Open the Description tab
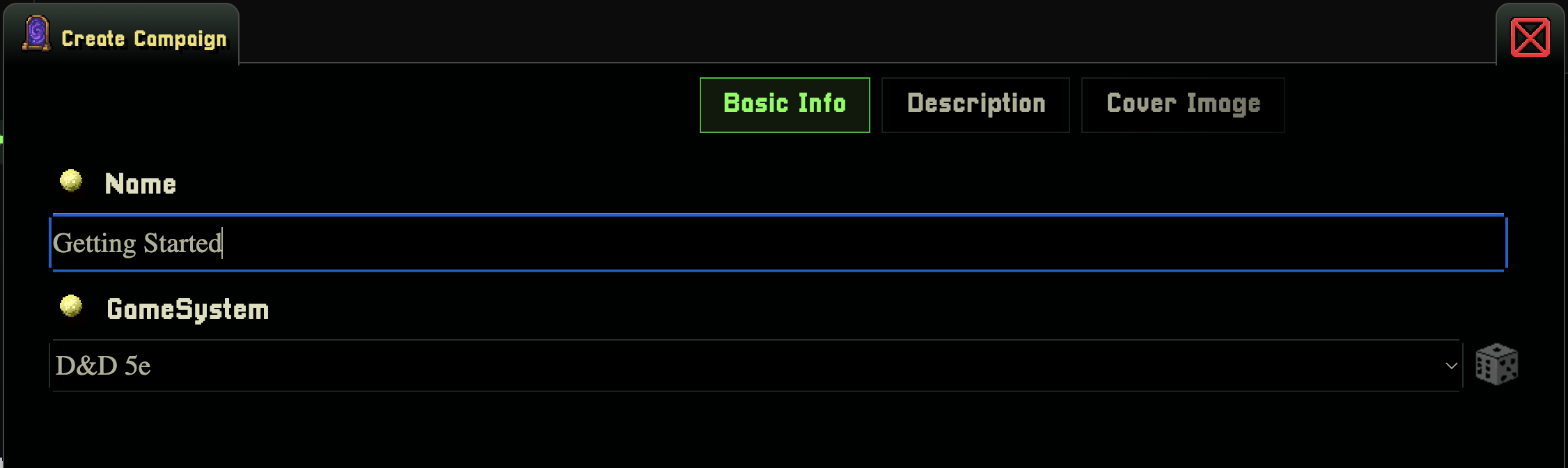This screenshot has width=1568, height=468. (x=975, y=104)
